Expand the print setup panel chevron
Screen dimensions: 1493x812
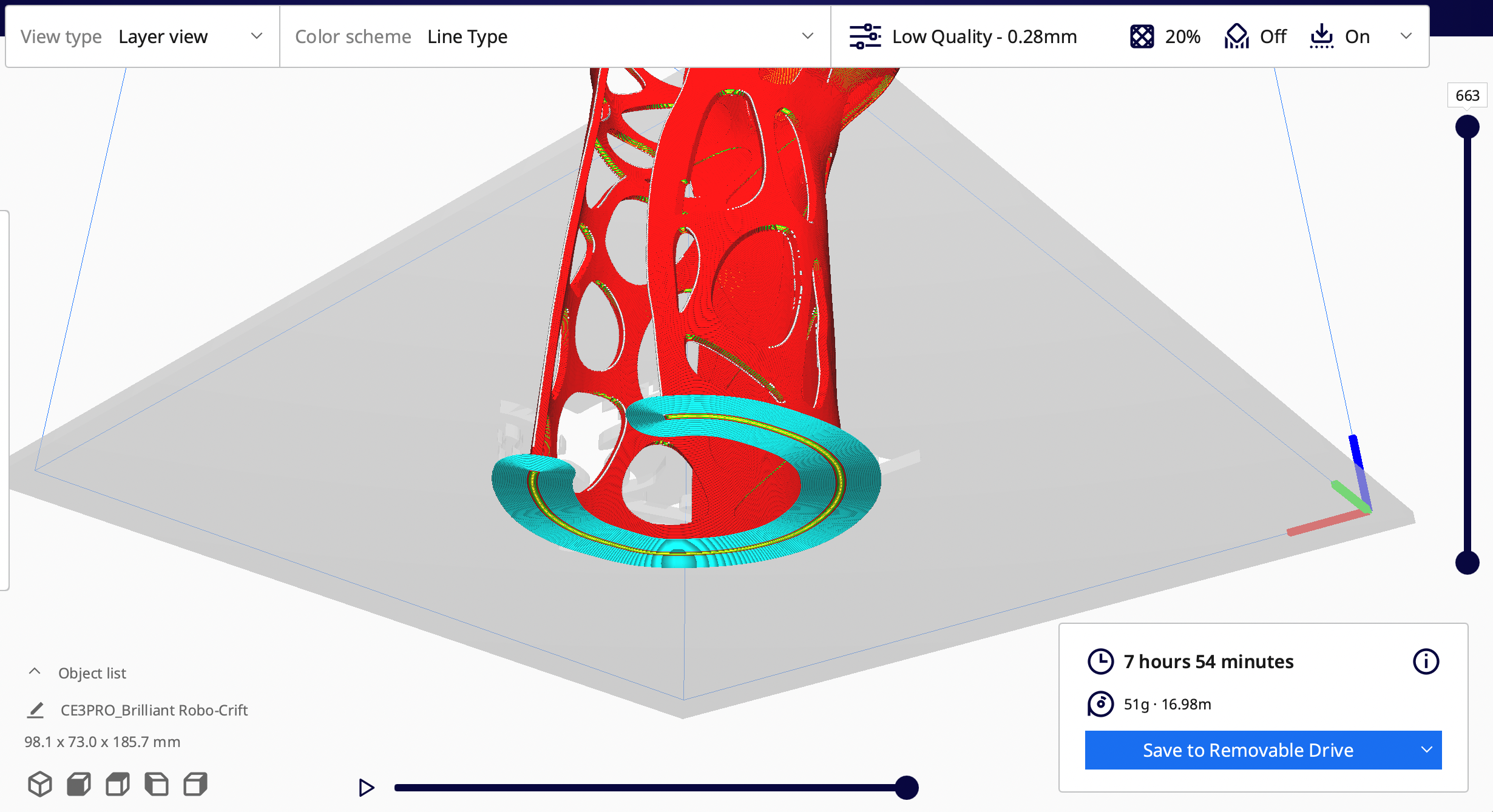(1407, 36)
